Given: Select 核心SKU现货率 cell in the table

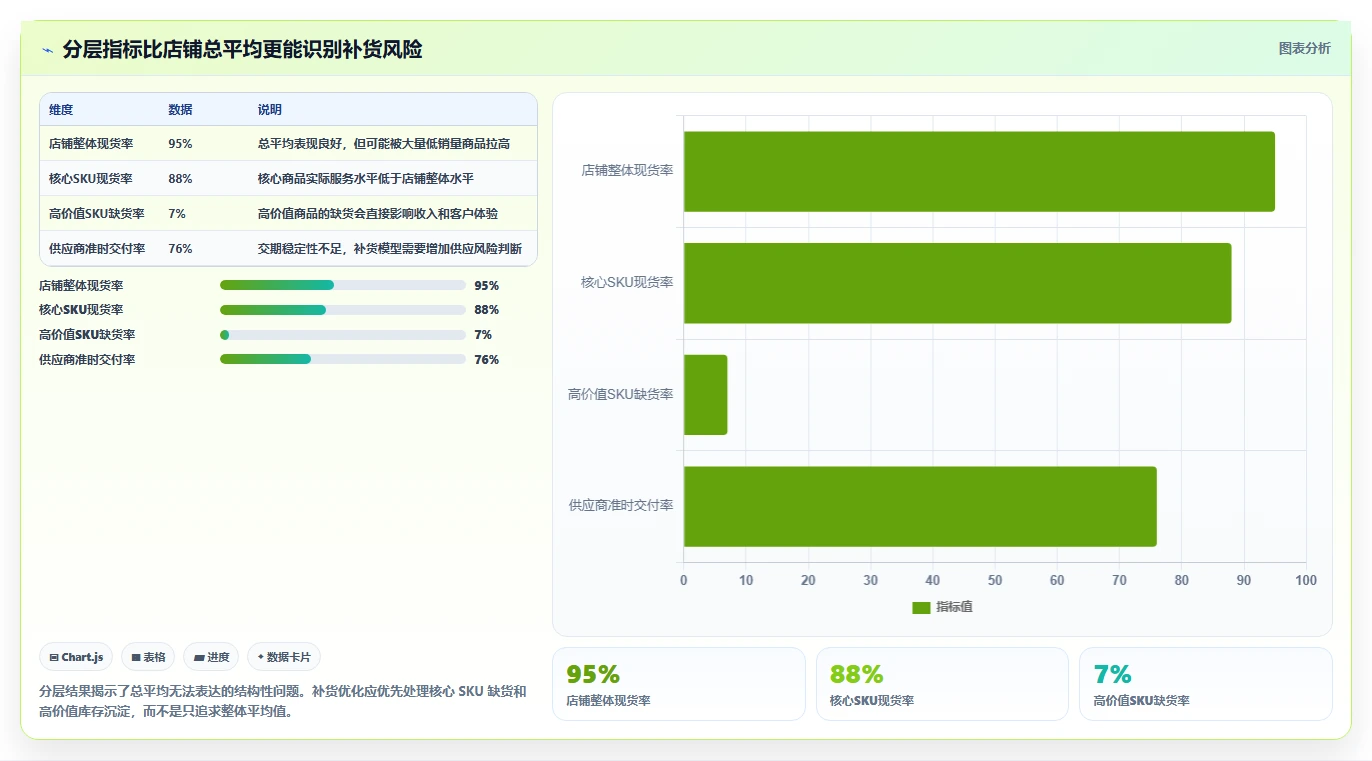Looking at the screenshot, I should (x=91, y=179).
